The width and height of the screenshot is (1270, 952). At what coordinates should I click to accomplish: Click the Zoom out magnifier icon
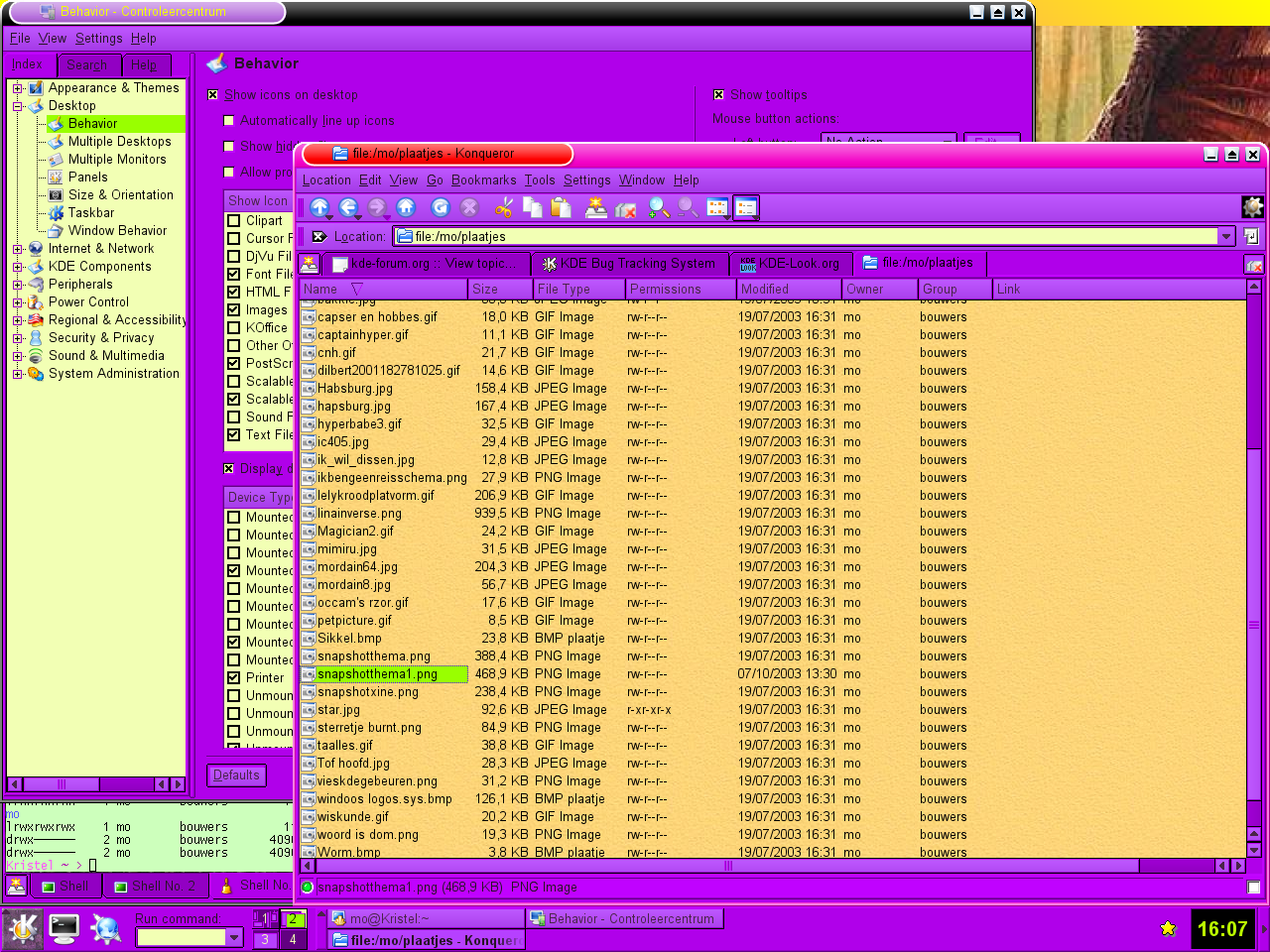pyautogui.click(x=688, y=207)
